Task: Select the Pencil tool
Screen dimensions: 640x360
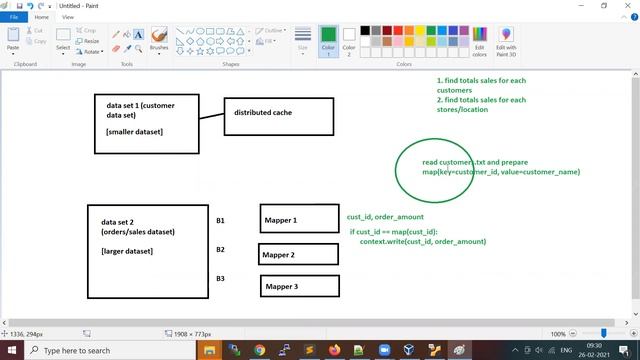Action: (116, 35)
